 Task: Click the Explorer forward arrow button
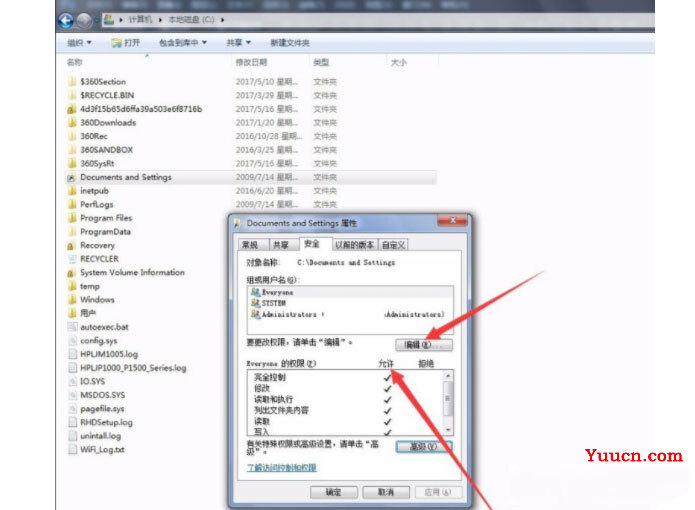coord(84,20)
